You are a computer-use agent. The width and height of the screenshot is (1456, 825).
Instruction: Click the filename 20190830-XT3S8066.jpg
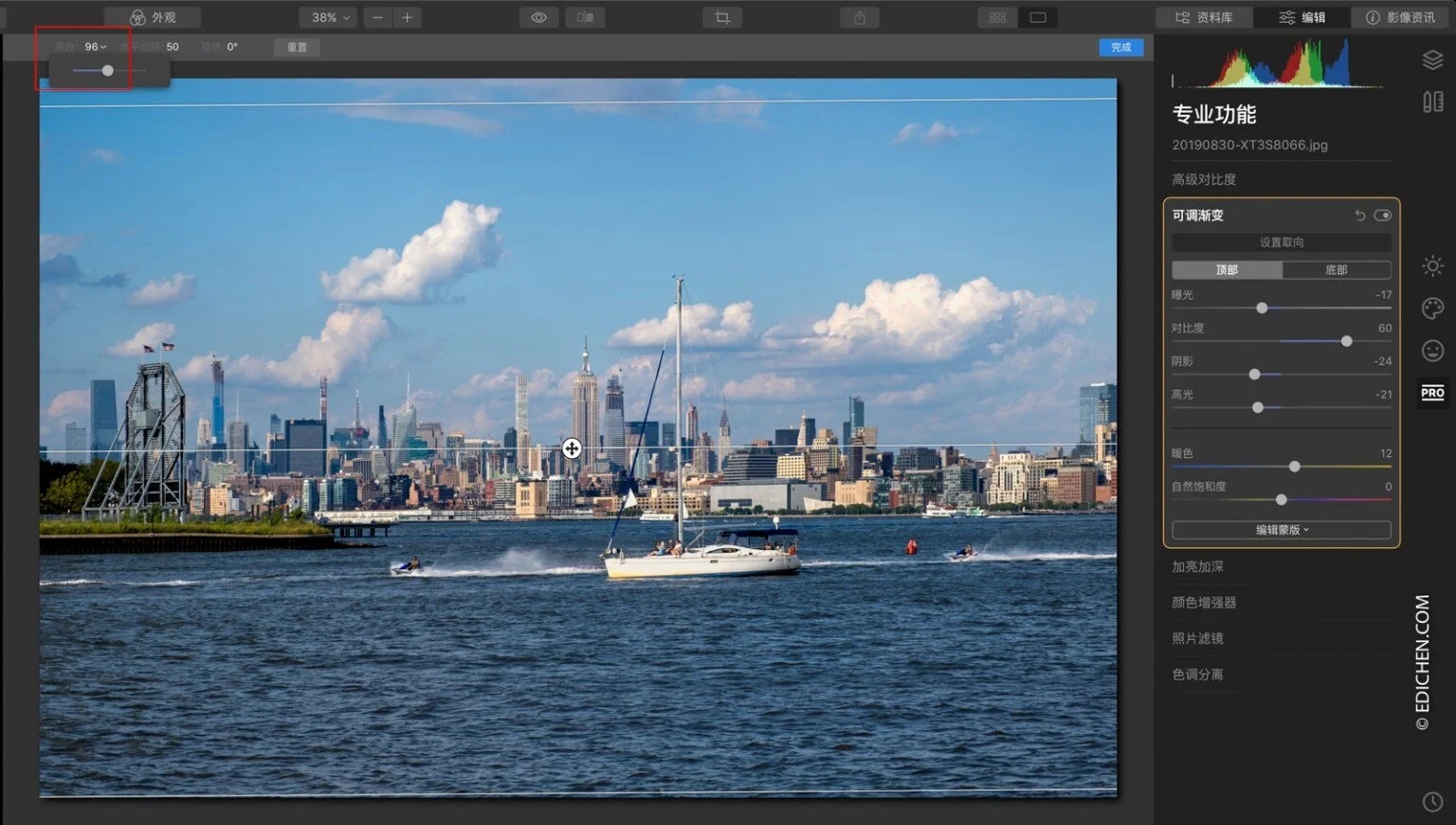1249,145
